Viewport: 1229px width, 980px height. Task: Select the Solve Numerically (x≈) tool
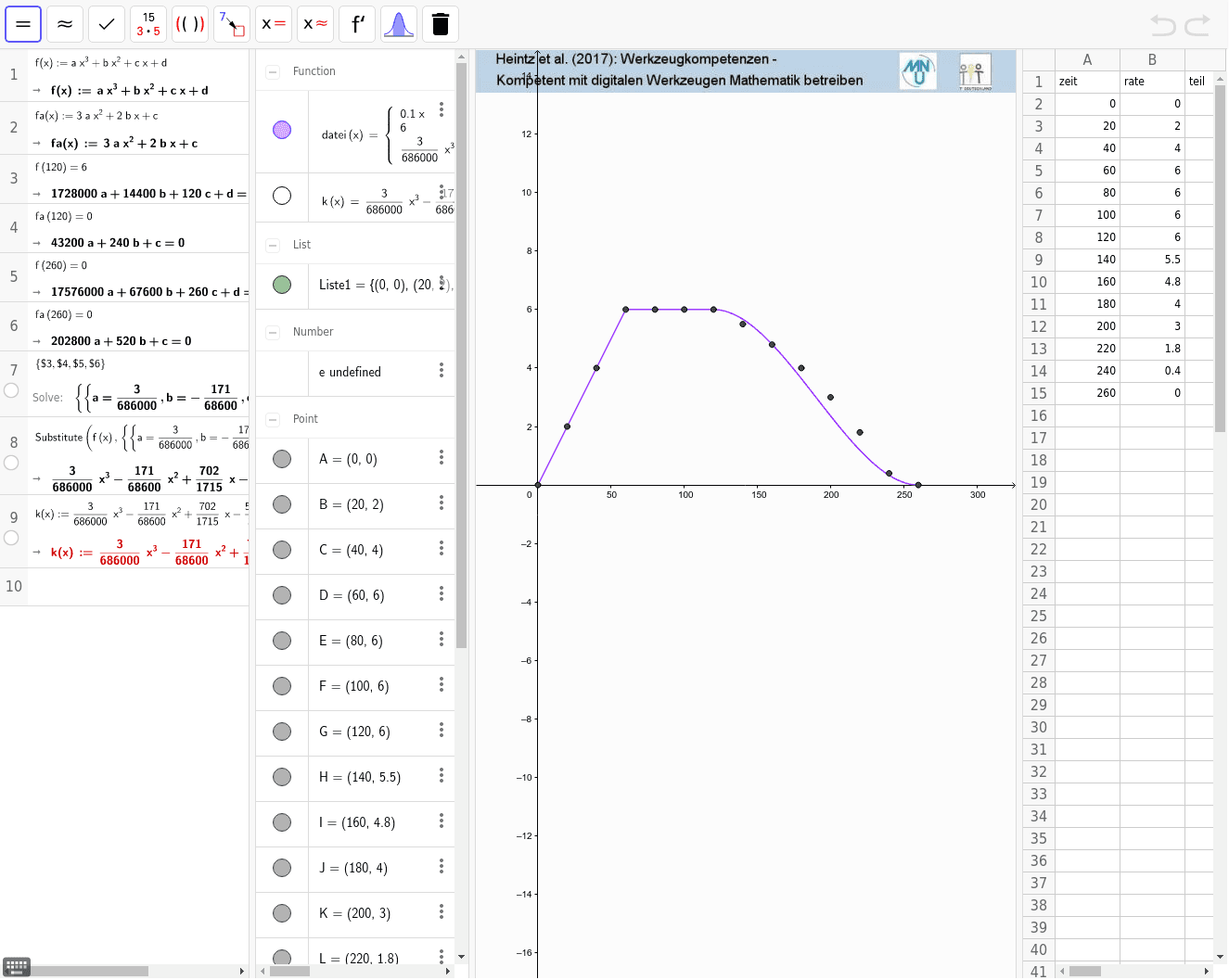[315, 24]
